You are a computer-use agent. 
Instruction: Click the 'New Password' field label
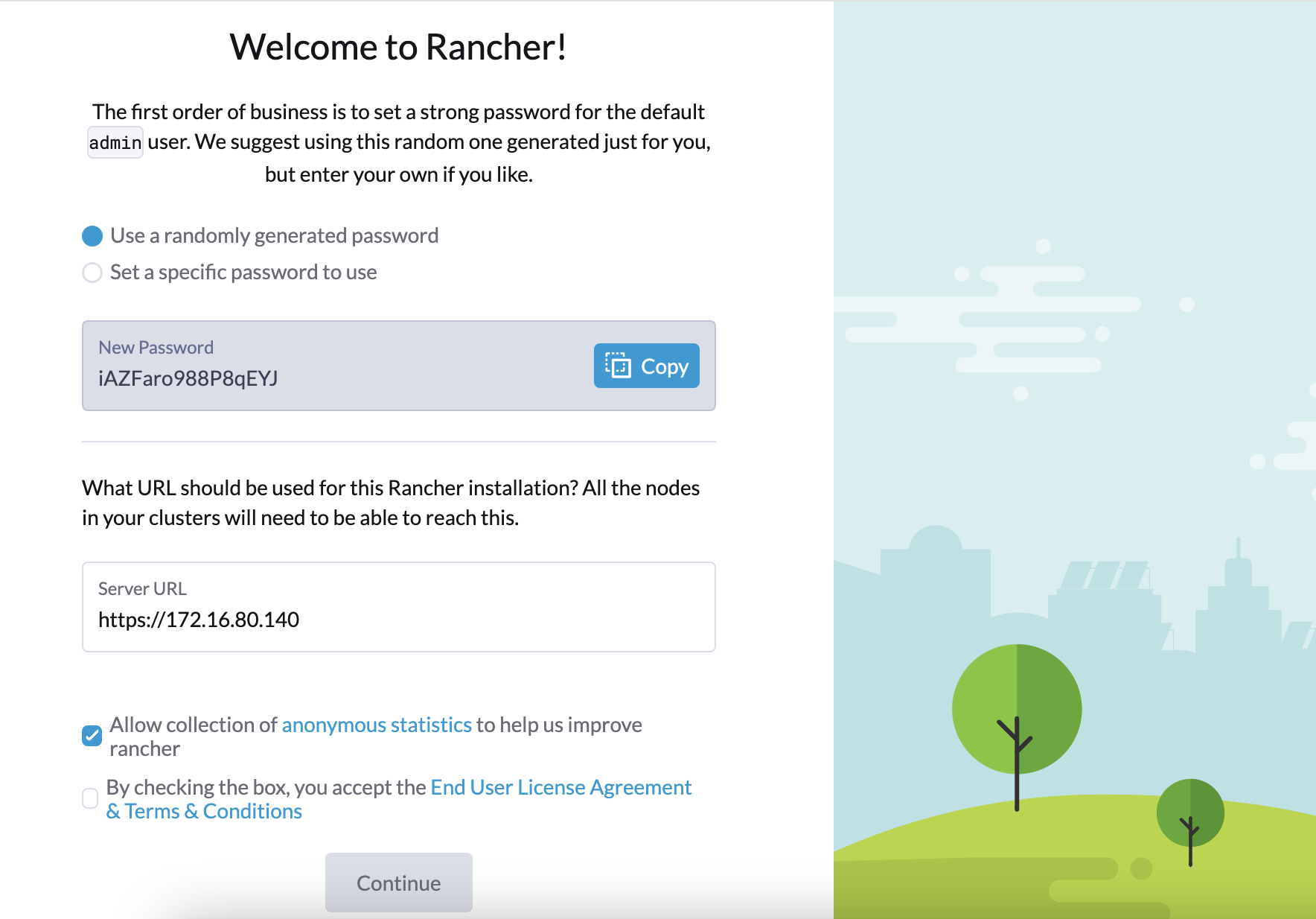tap(156, 348)
